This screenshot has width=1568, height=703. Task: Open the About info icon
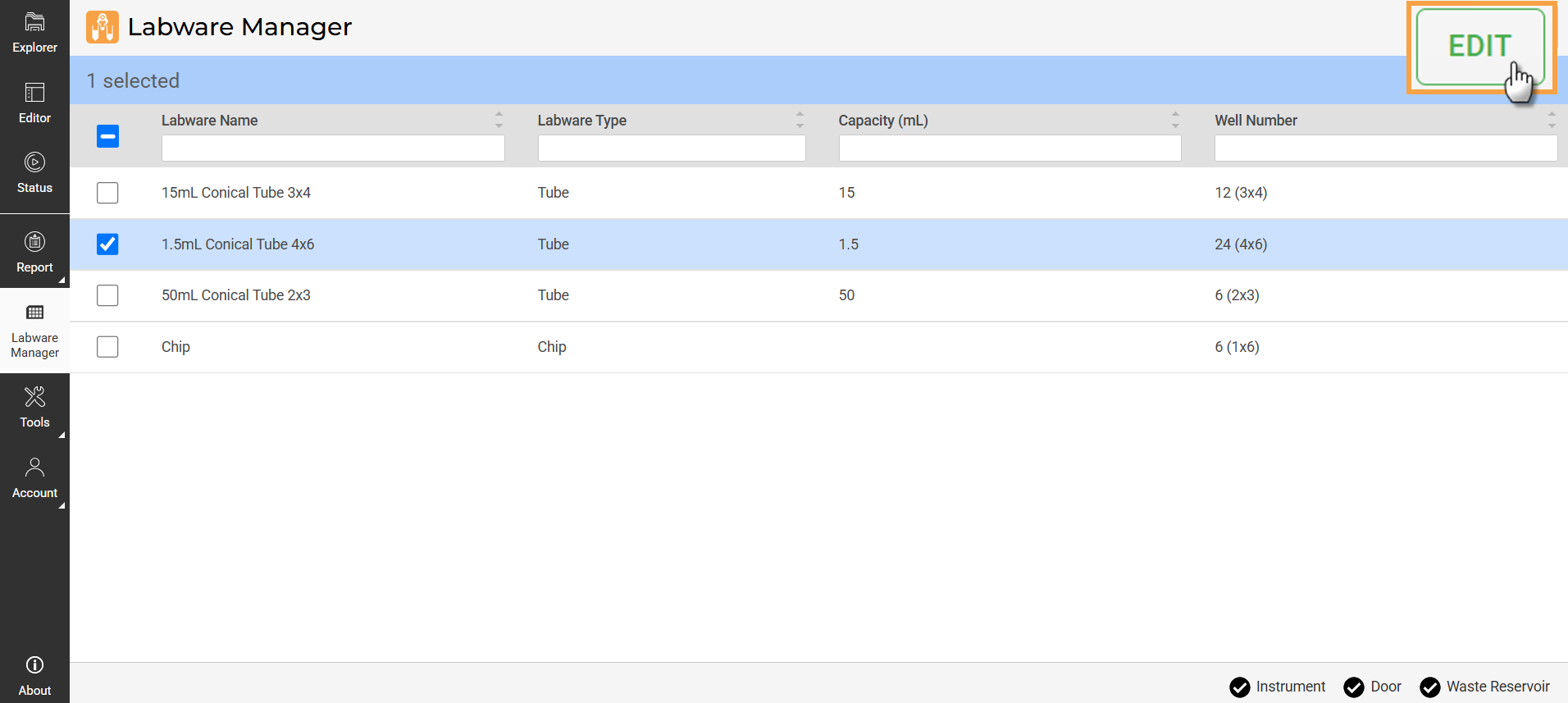(34, 665)
